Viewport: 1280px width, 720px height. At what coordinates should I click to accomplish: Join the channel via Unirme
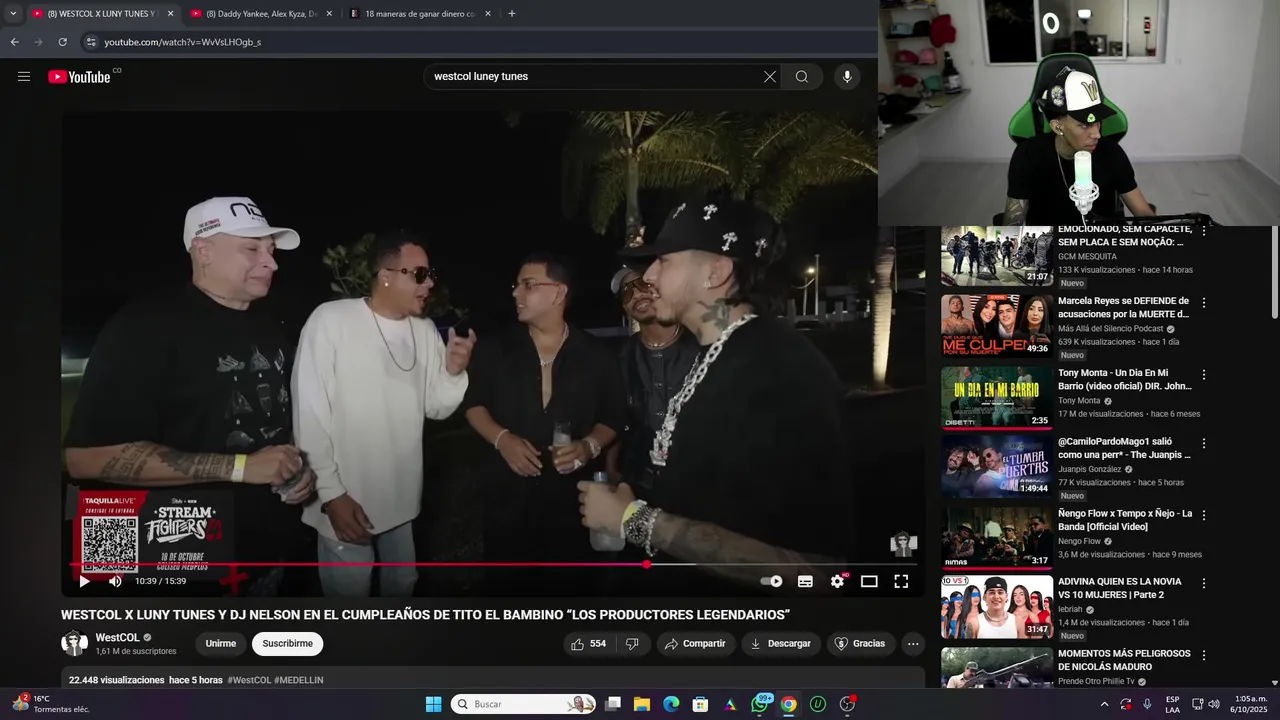221,644
